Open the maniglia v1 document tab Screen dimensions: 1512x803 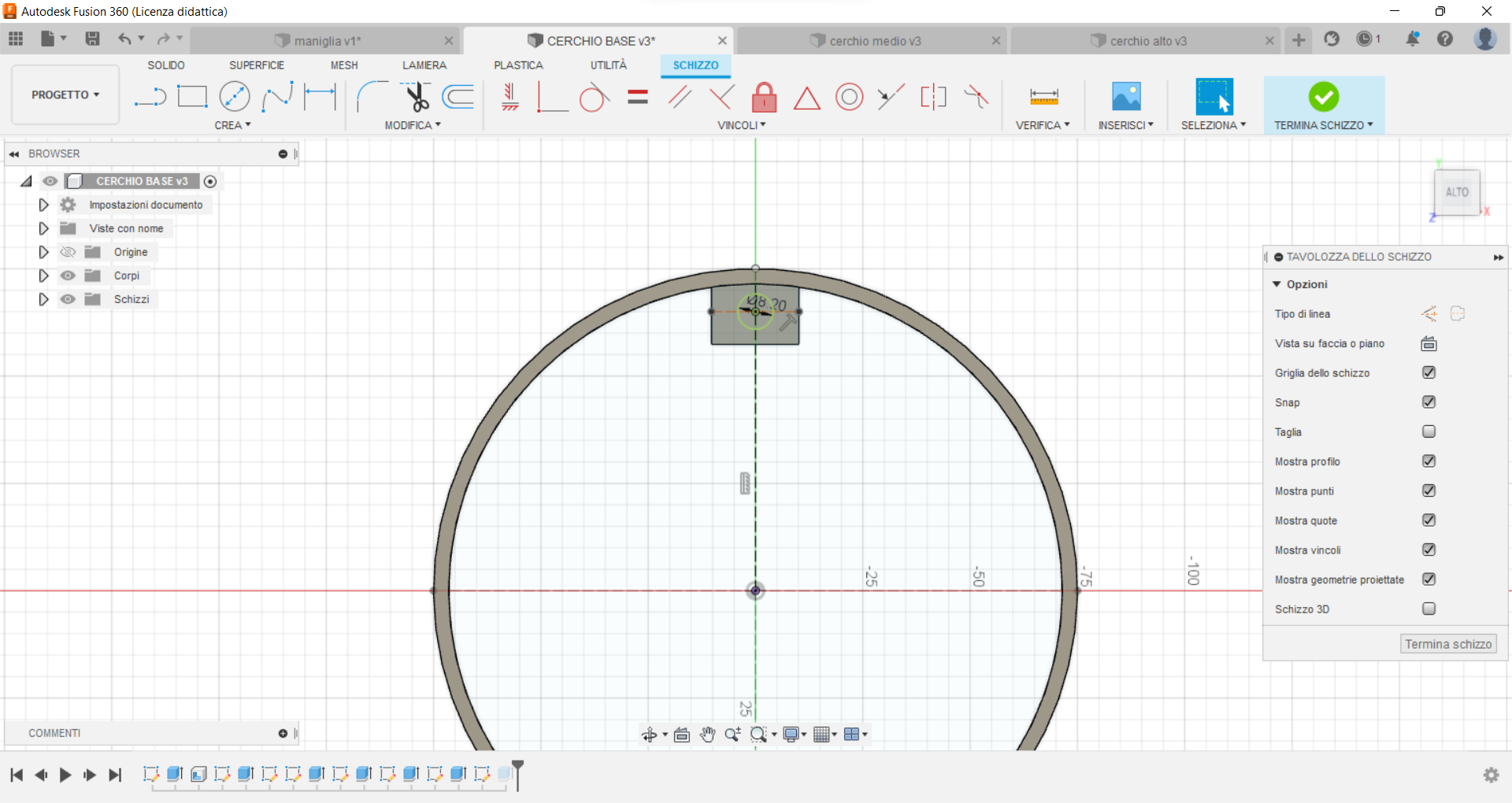point(326,41)
